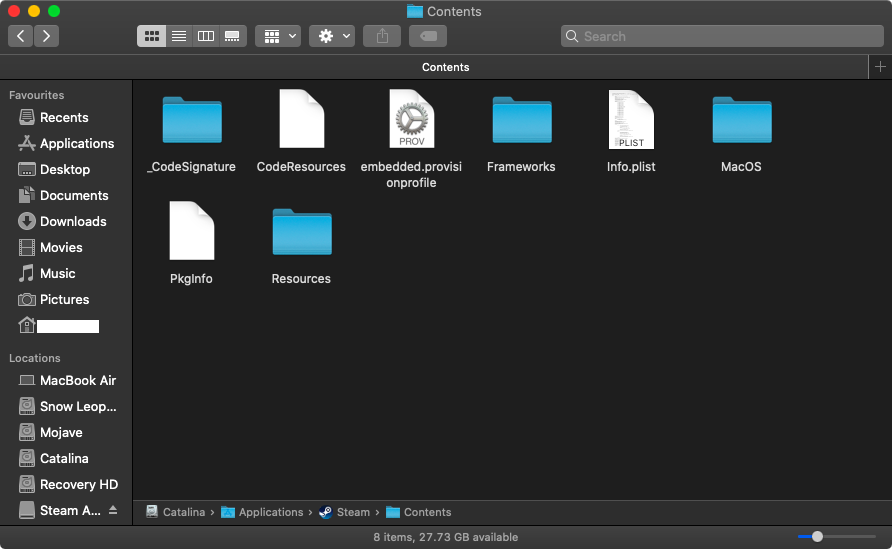Select the CodeResources file icon

pos(302,119)
